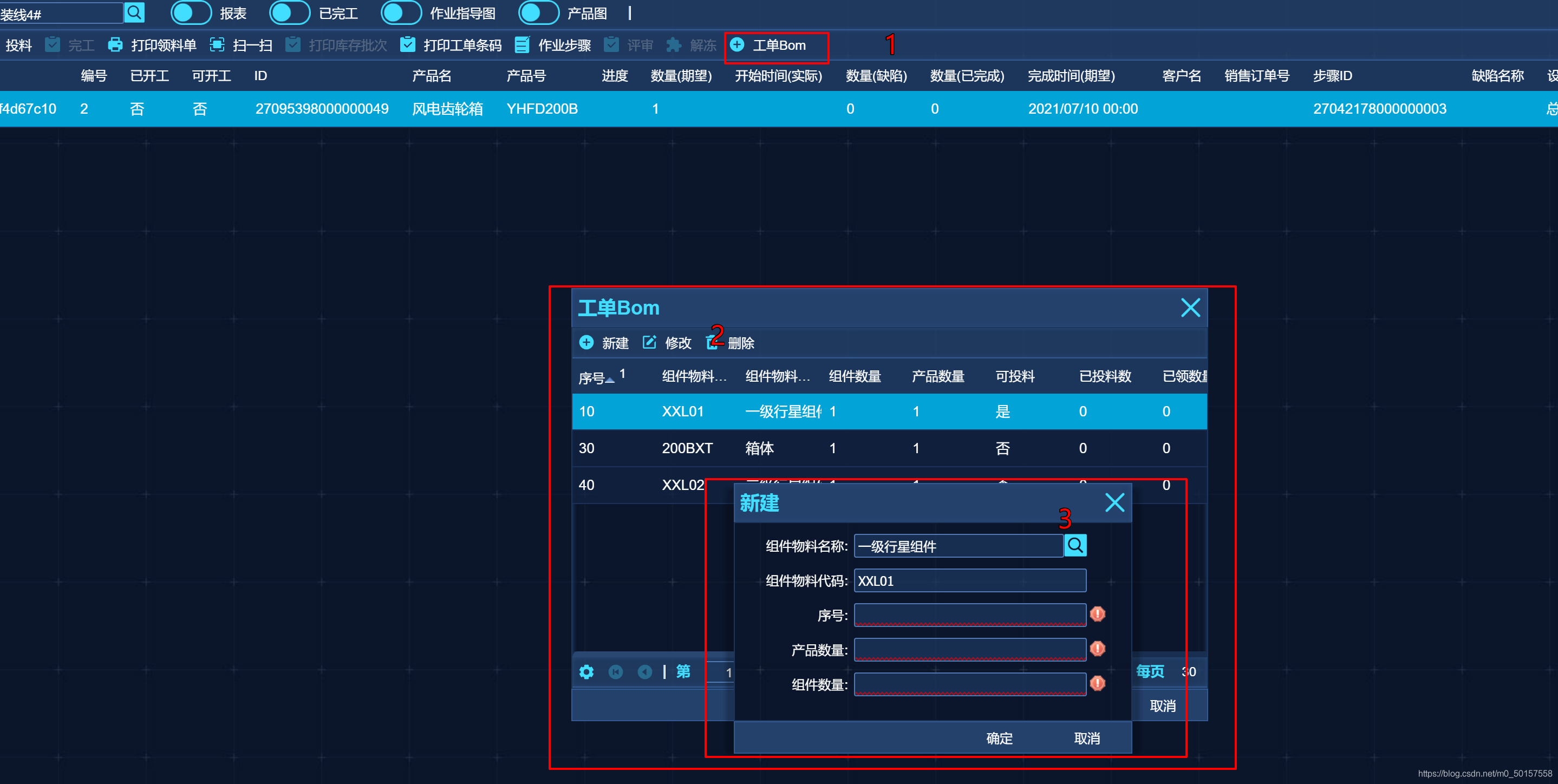Close the 新建 dialog

(1114, 502)
